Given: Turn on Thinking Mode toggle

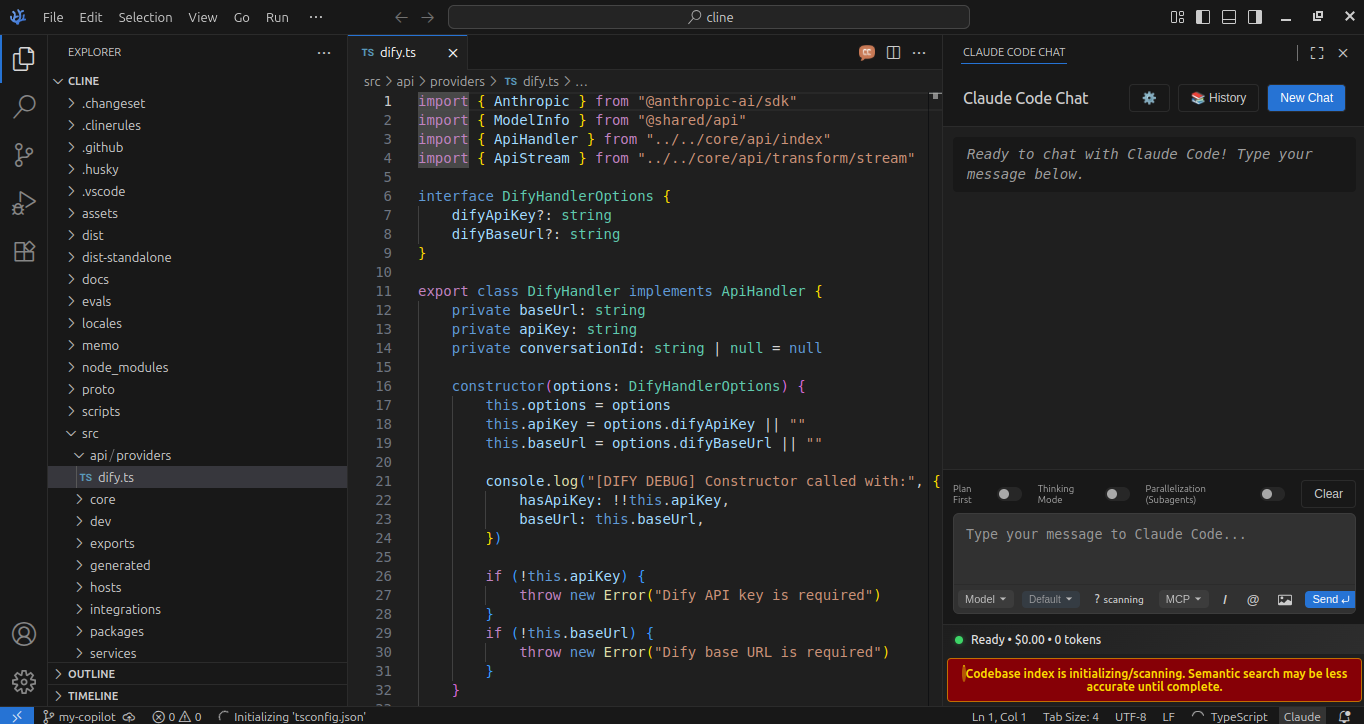Looking at the screenshot, I should point(1117,494).
